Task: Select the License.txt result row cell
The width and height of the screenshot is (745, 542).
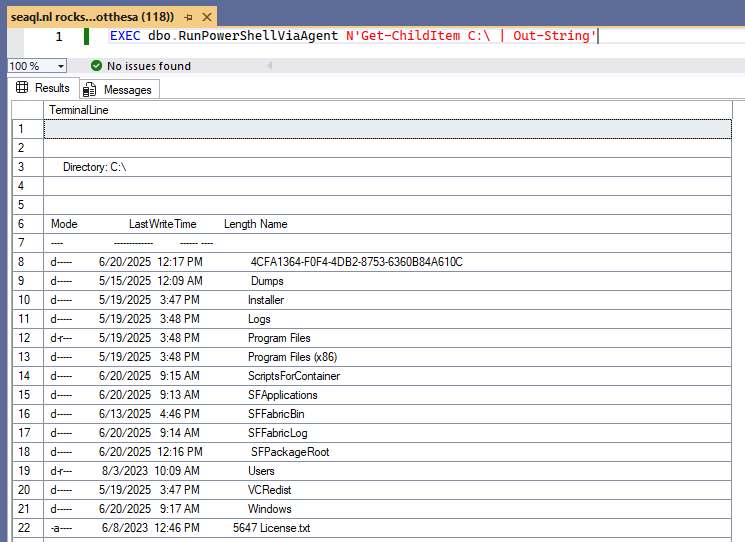Action: tap(388, 528)
